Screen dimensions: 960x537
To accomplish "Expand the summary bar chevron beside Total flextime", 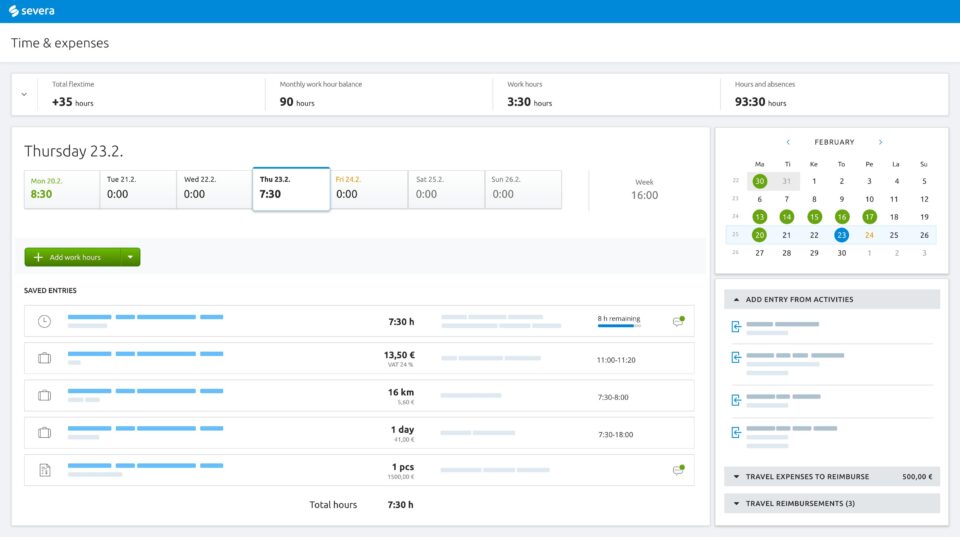I will (x=24, y=94).
